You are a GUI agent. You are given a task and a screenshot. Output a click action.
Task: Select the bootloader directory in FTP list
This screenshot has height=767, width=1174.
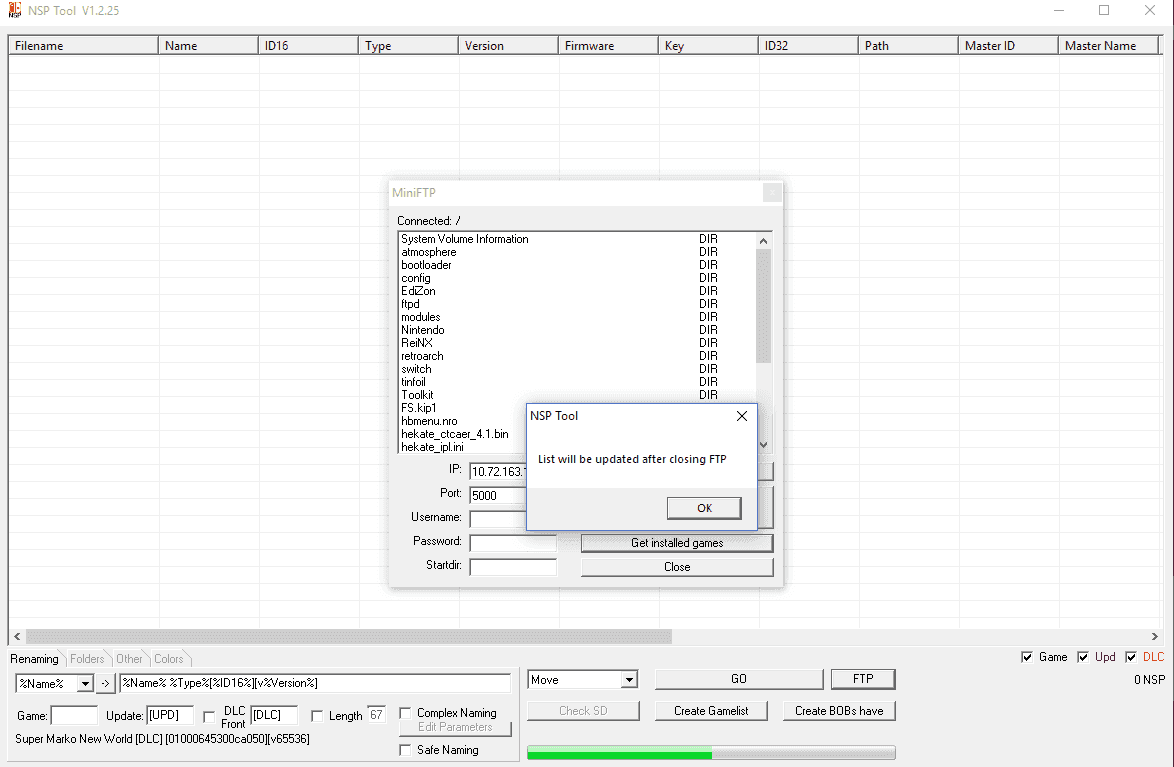pos(577,265)
